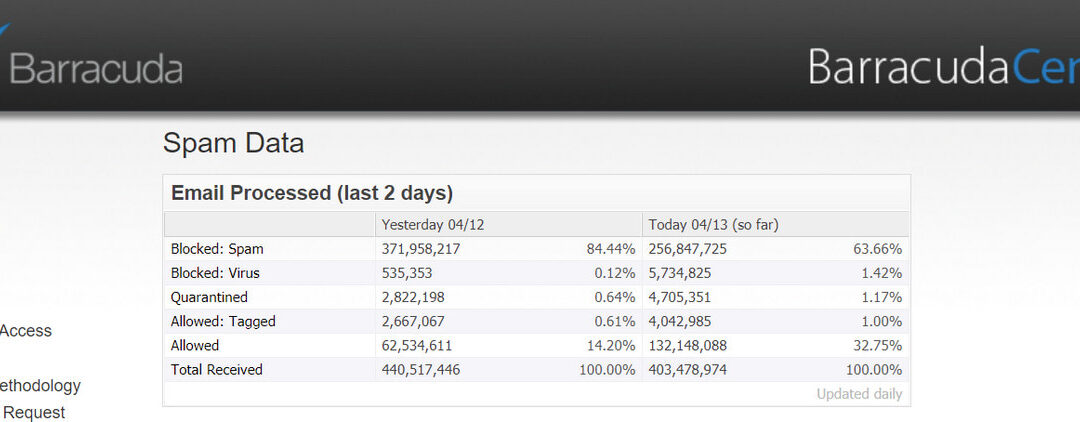The width and height of the screenshot is (1080, 422).
Task: Open the Methodology link in the sidebar
Action: coord(40,386)
